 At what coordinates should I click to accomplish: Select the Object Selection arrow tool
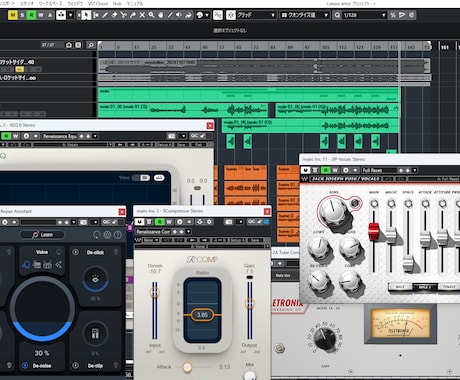click(x=86, y=15)
